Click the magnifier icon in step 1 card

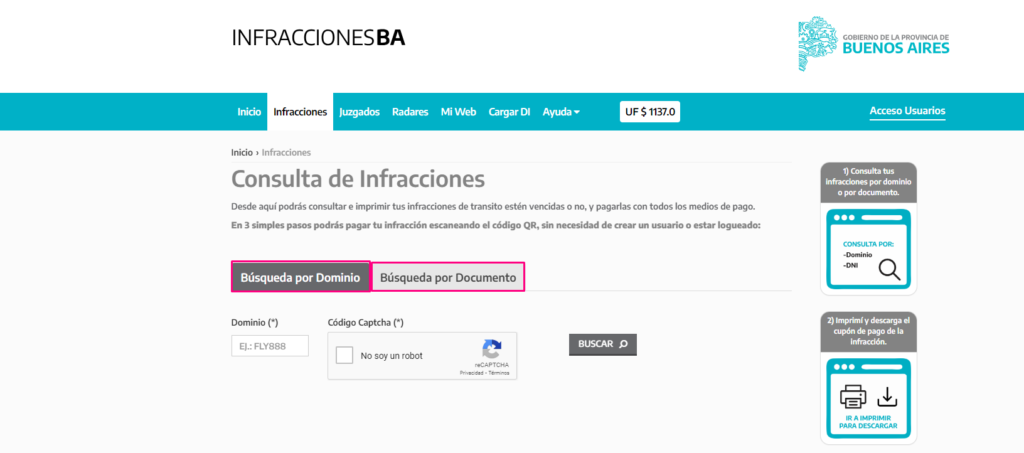pos(889,269)
